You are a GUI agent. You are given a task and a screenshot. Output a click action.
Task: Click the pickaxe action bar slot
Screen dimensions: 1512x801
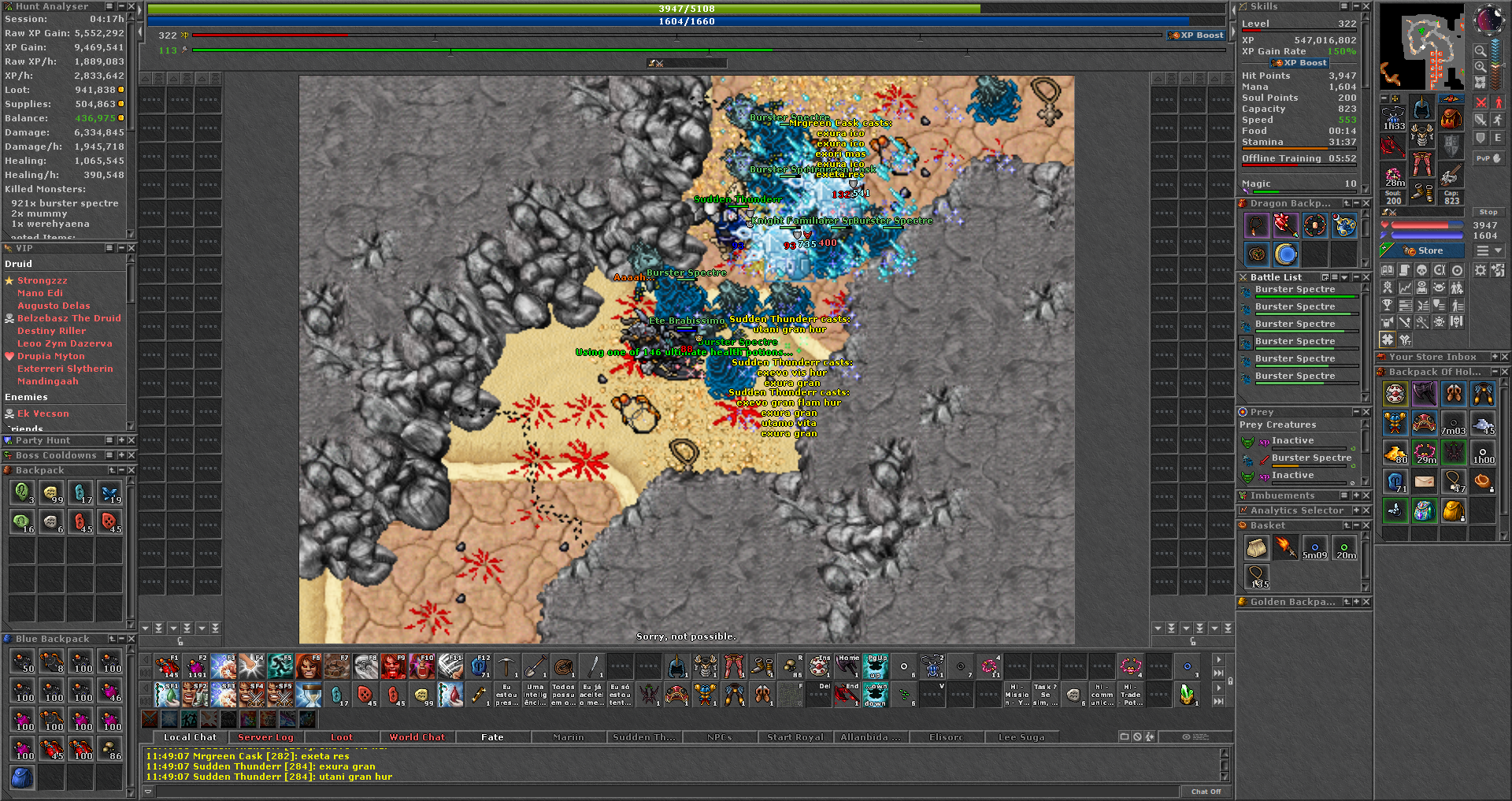click(506, 666)
